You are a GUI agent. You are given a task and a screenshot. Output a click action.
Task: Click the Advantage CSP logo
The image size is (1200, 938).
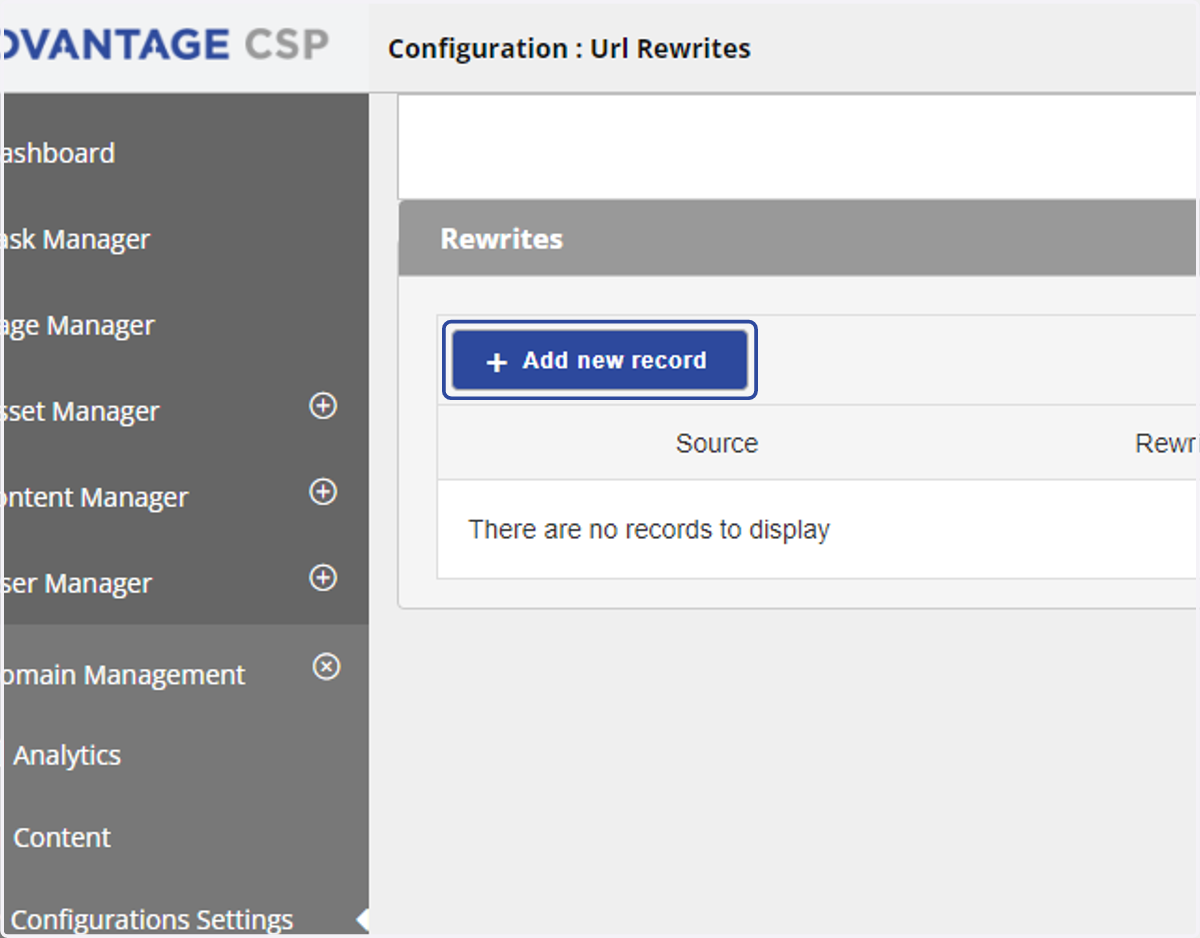point(165,45)
